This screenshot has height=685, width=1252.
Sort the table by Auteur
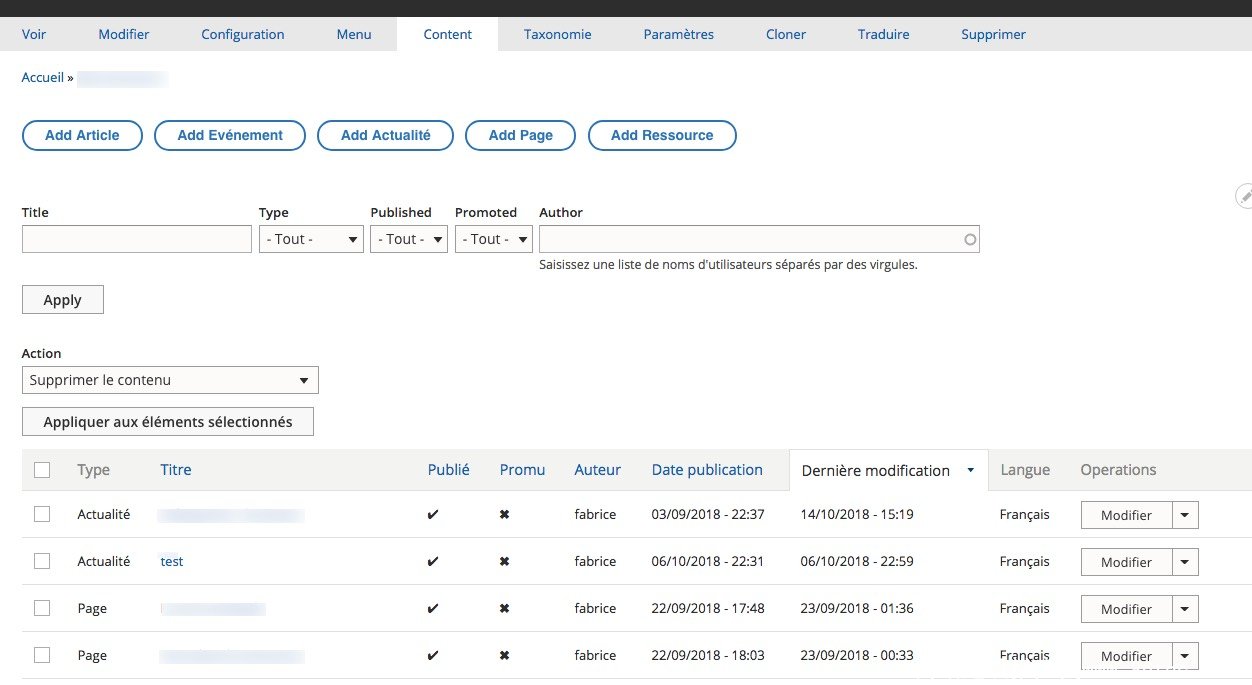coord(598,469)
